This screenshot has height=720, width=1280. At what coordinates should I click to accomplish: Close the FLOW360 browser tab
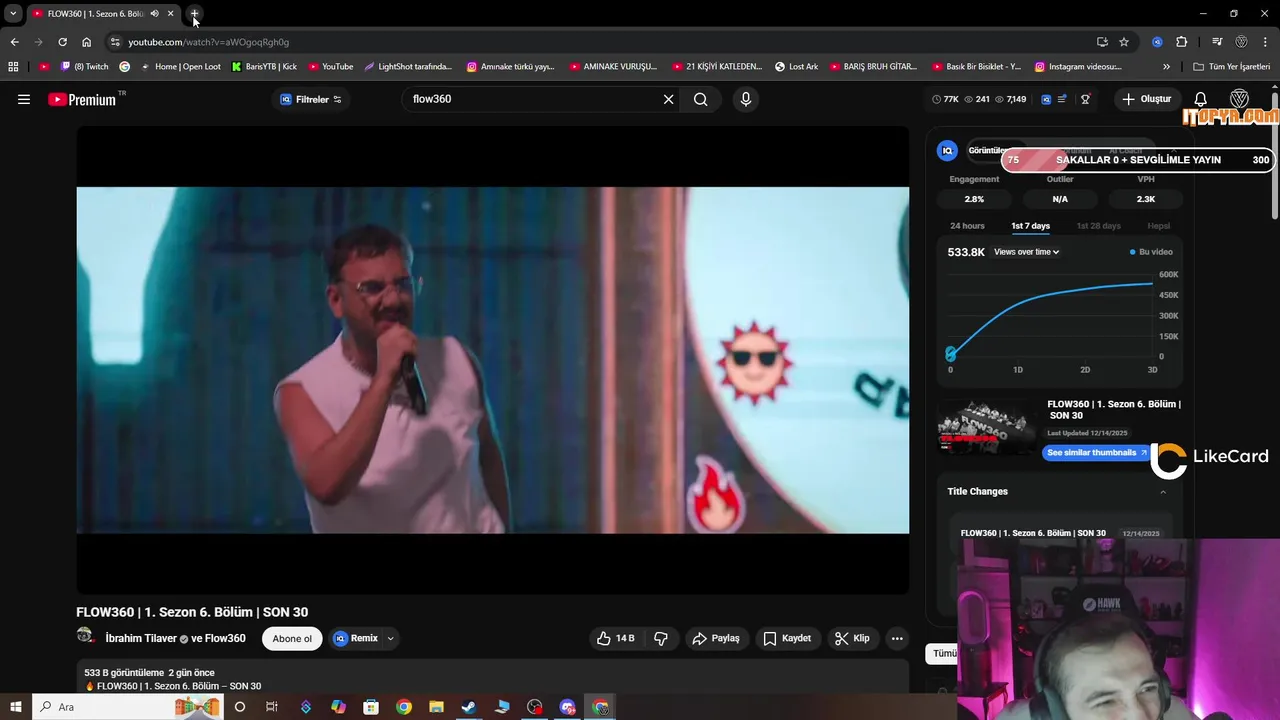pos(170,14)
